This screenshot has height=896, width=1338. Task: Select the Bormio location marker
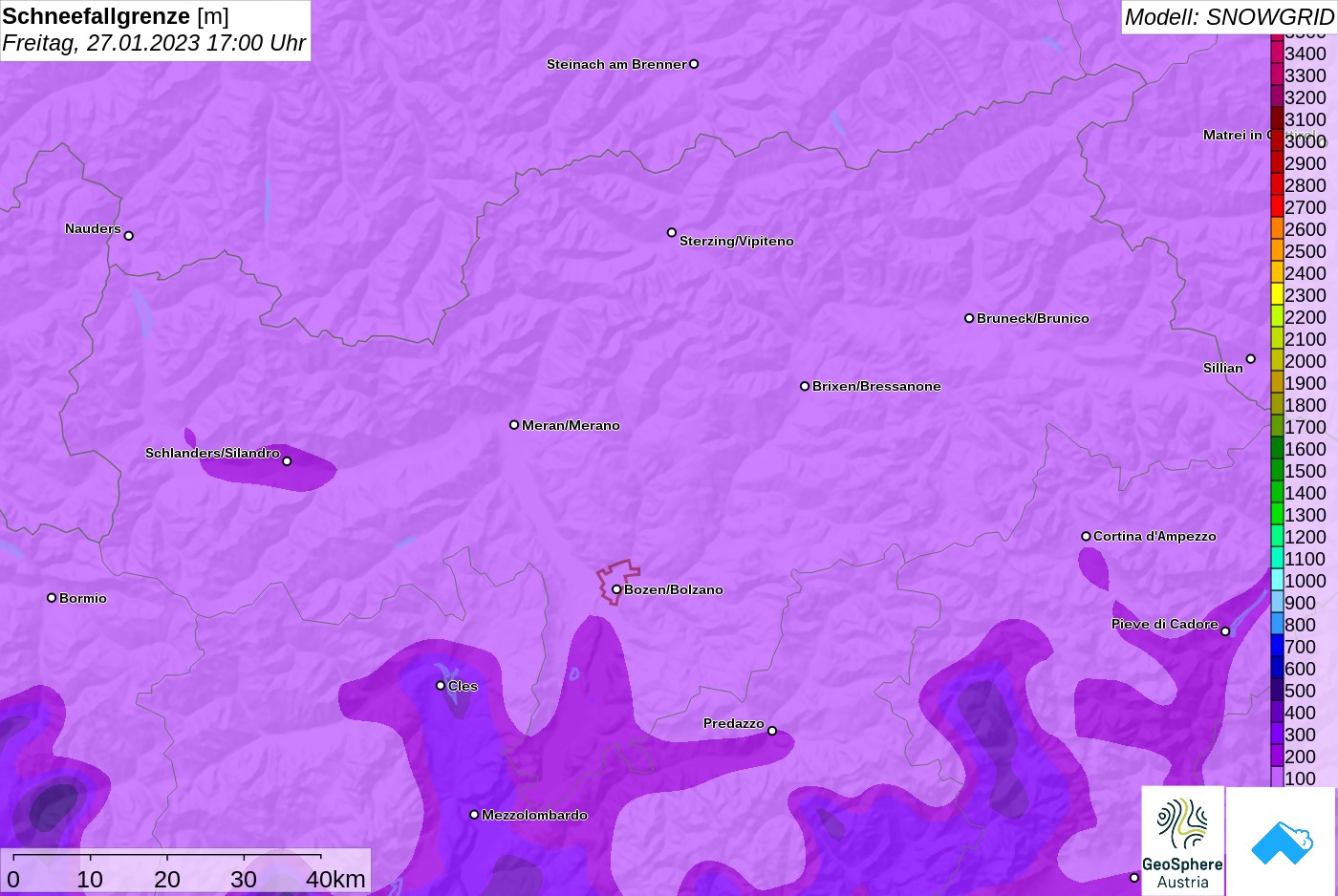click(52, 598)
